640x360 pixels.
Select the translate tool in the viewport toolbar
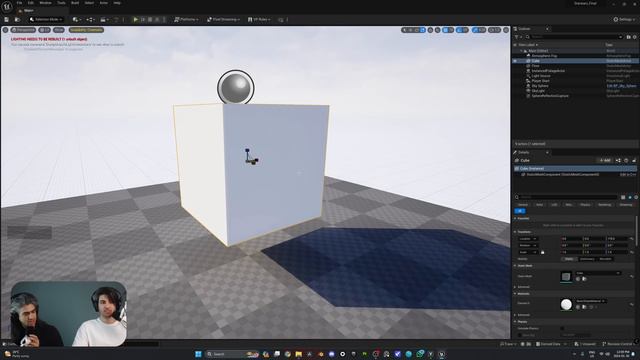410,30
